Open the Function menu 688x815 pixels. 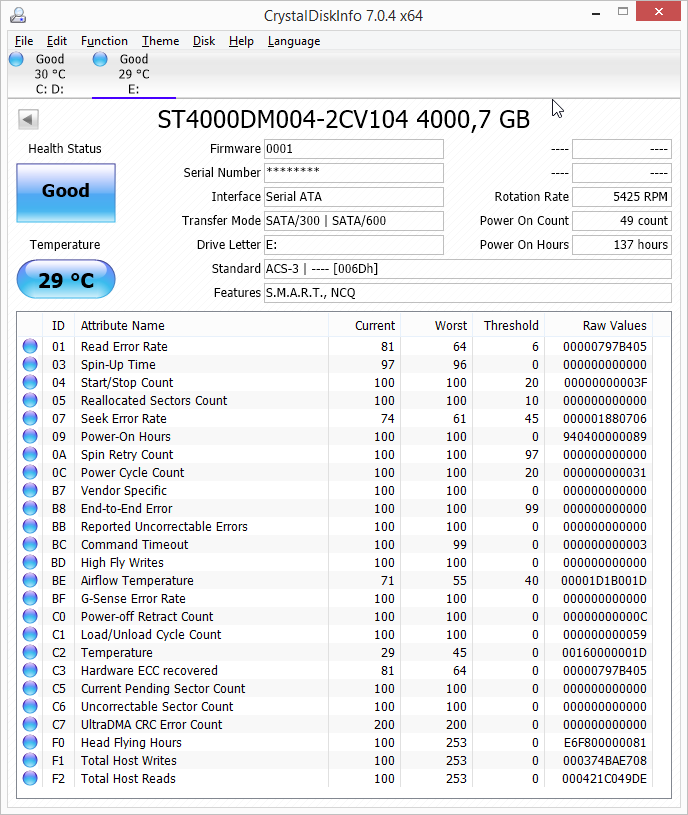(x=104, y=41)
